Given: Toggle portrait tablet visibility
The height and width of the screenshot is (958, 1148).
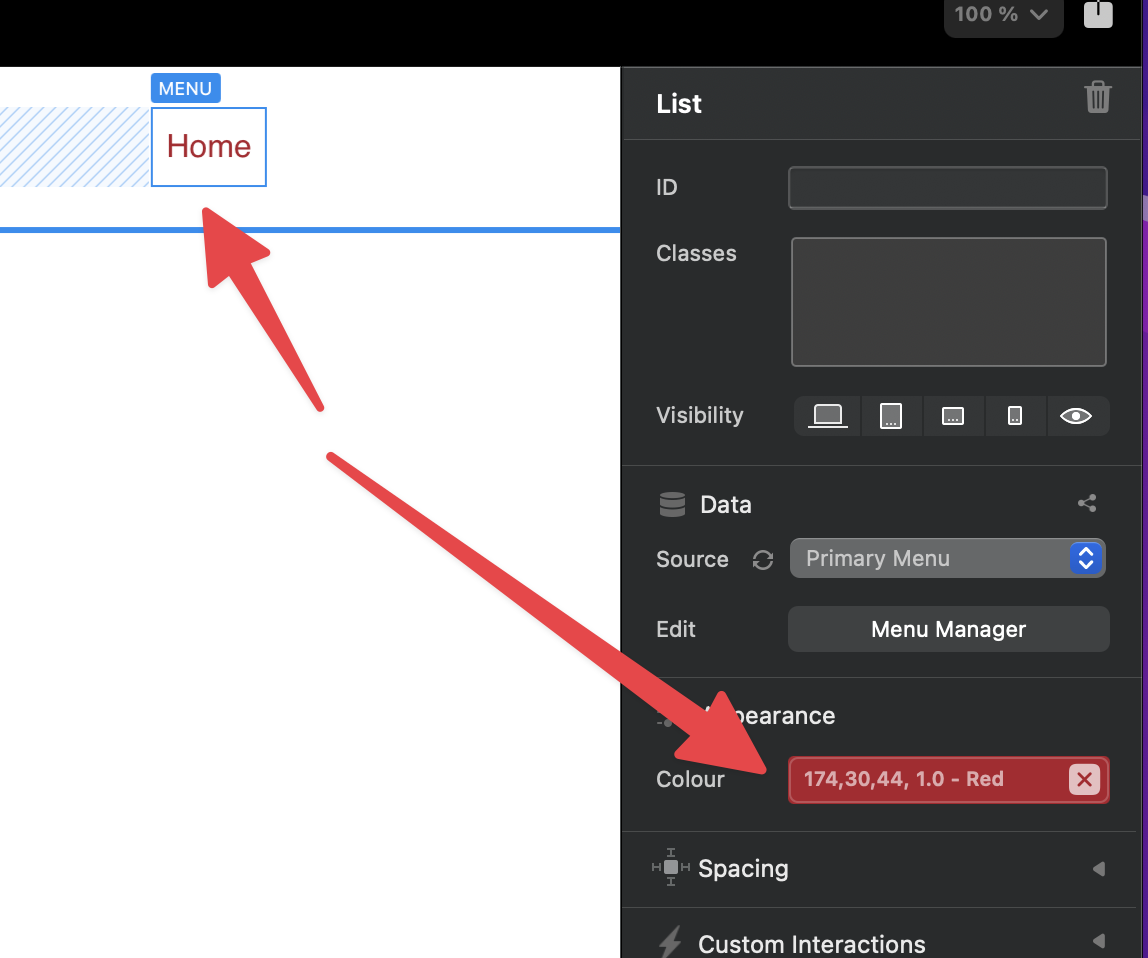Looking at the screenshot, I should click(891, 416).
